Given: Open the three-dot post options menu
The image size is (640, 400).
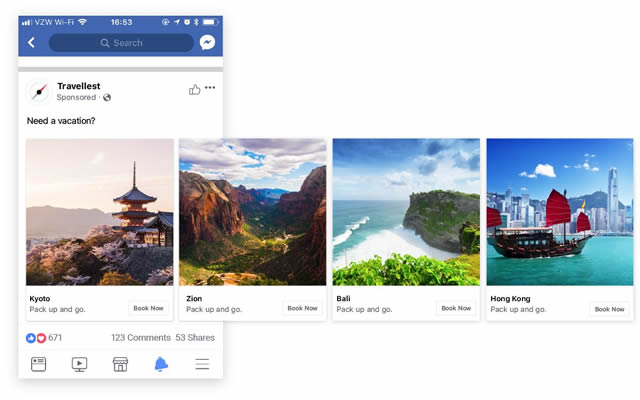Looking at the screenshot, I should point(210,88).
